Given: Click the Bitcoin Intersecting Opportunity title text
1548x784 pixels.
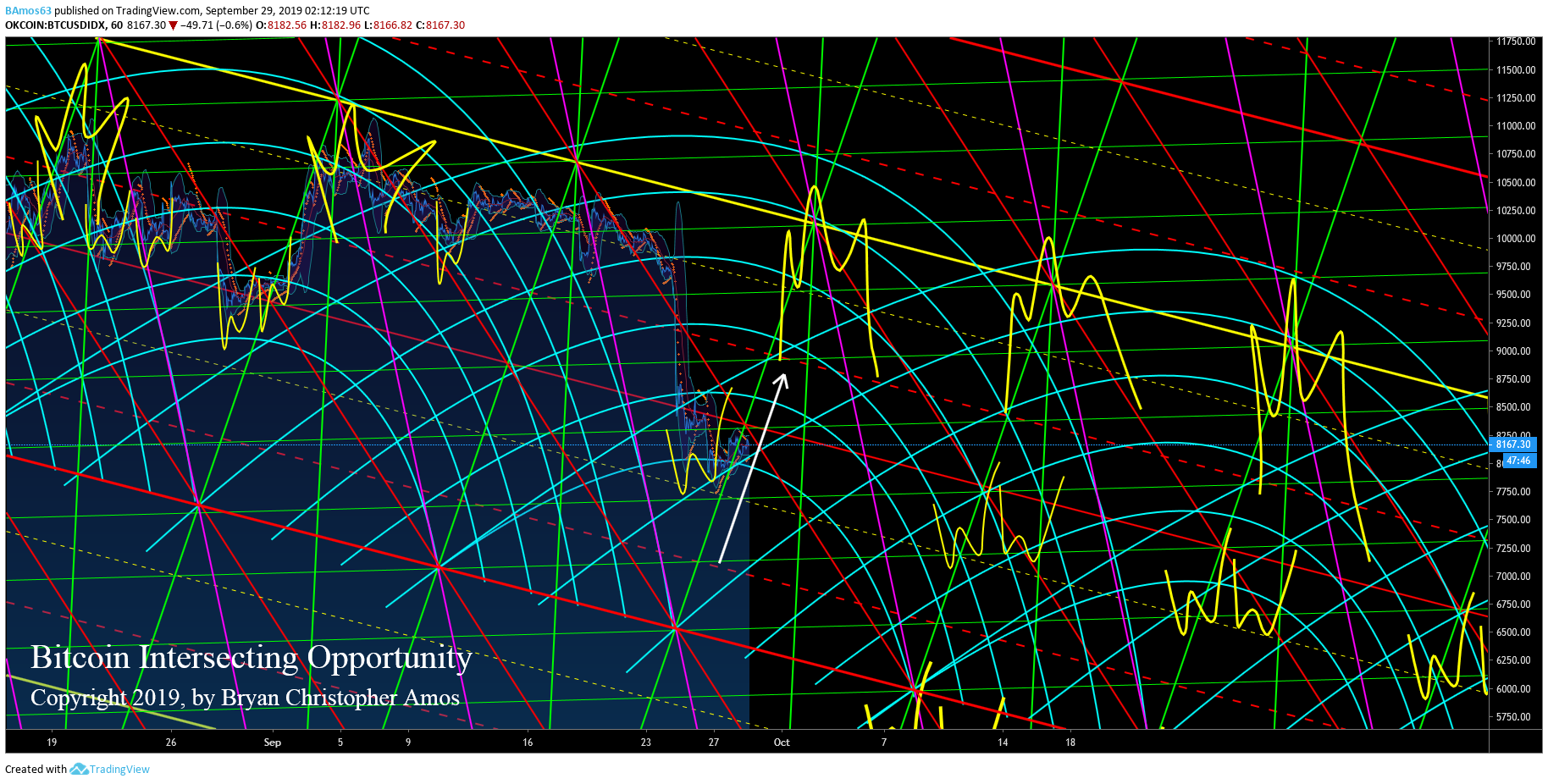Looking at the screenshot, I should [252, 658].
